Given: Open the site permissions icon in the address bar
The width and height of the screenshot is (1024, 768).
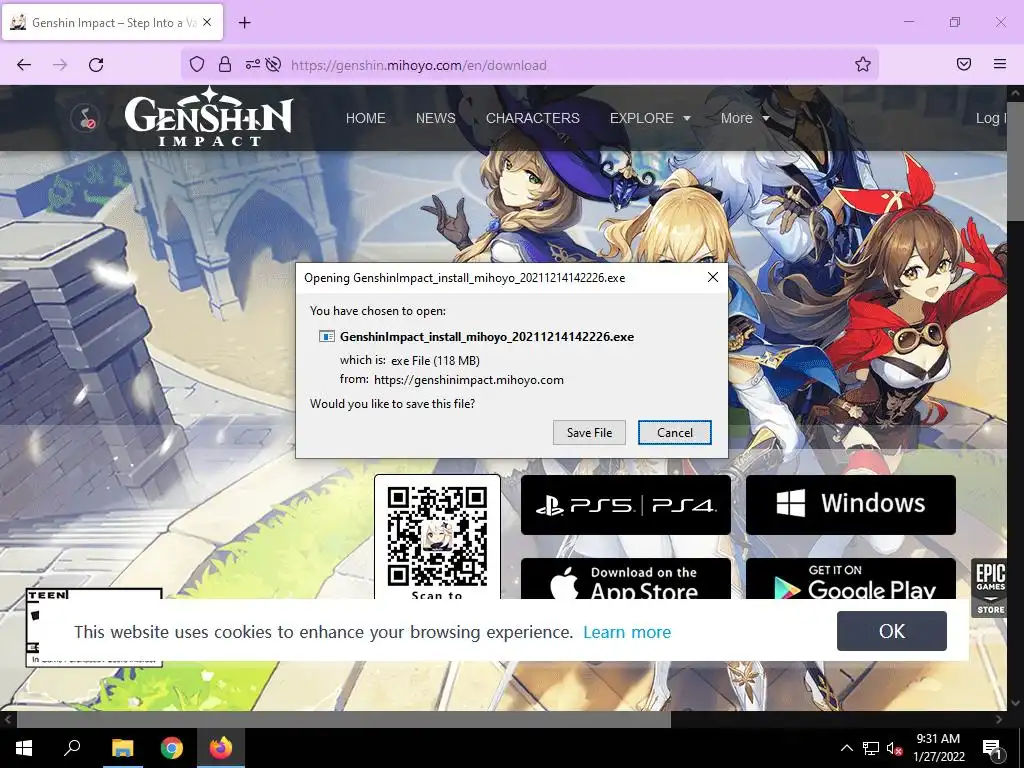Looking at the screenshot, I should coord(253,64).
